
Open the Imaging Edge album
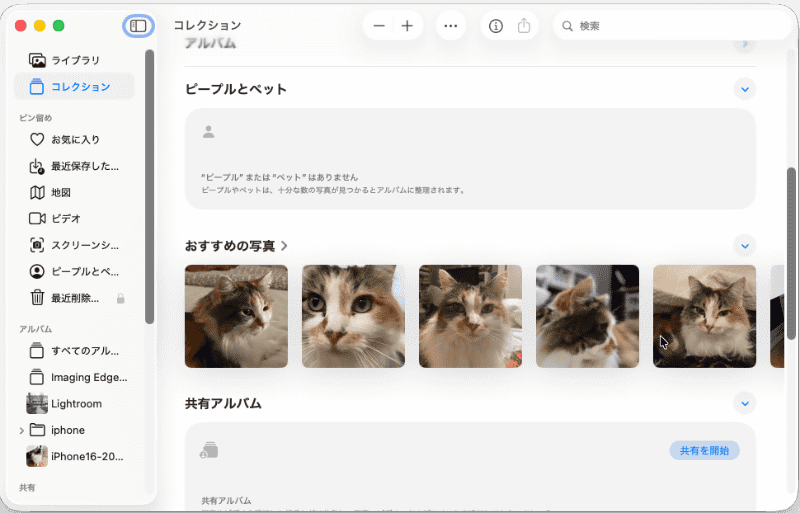point(74,377)
